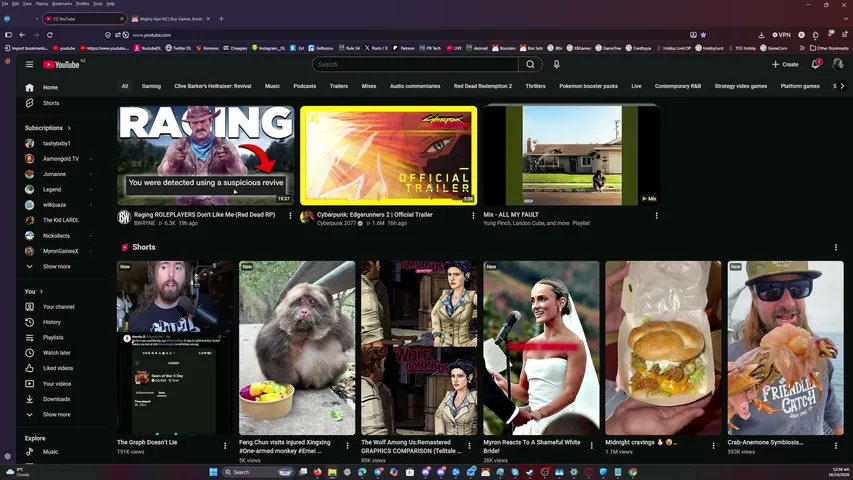Open a new browser tab

[221, 19]
